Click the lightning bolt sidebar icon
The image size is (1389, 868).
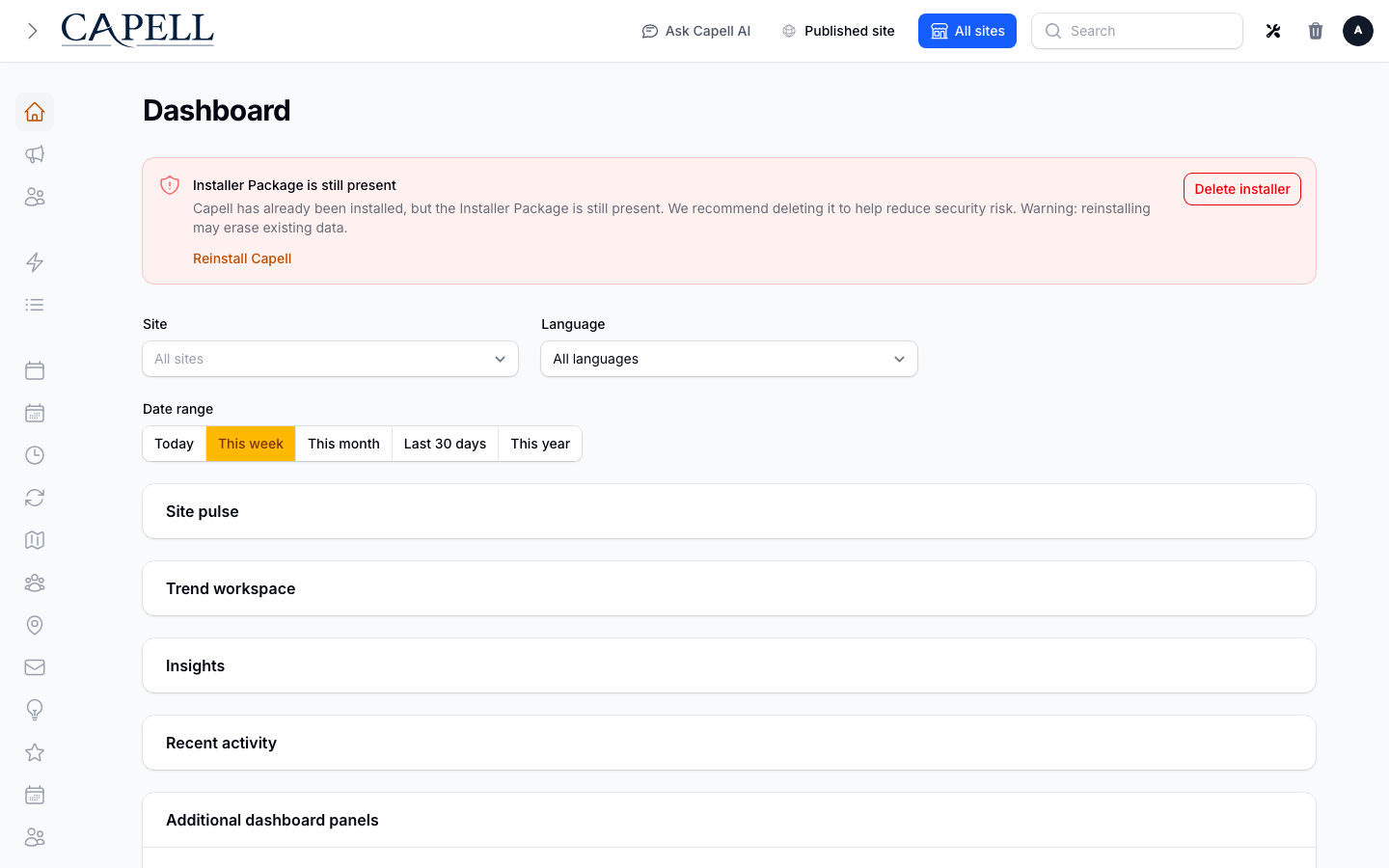click(x=35, y=262)
